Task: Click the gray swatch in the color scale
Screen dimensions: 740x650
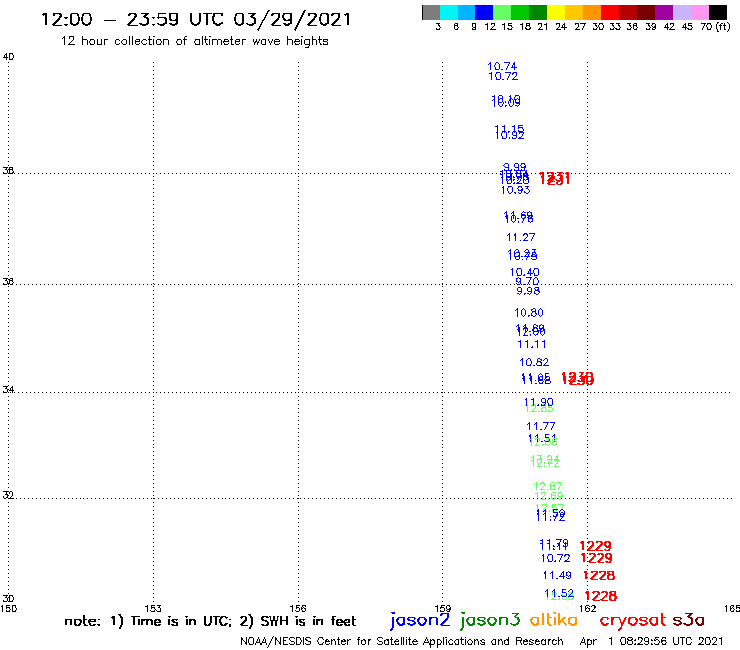Action: pyautogui.click(x=431, y=12)
